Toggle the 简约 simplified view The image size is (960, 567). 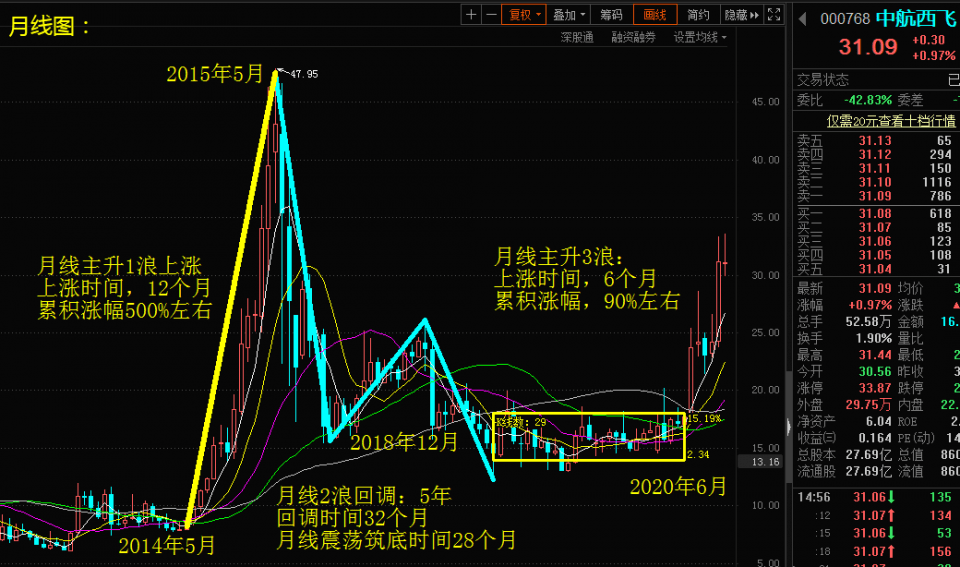(x=699, y=14)
